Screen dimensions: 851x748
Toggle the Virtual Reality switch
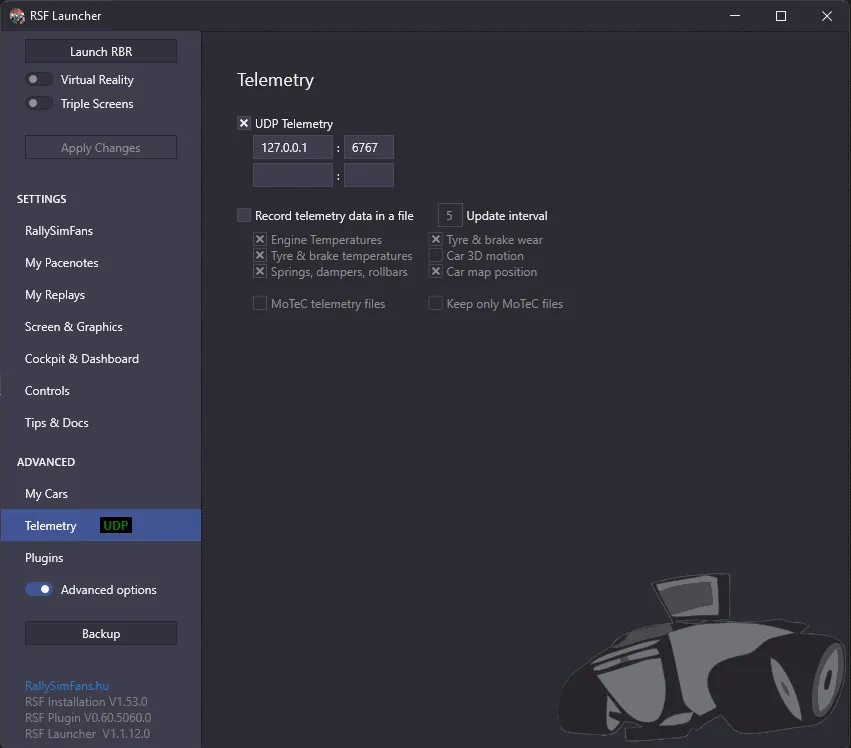pyautogui.click(x=39, y=79)
